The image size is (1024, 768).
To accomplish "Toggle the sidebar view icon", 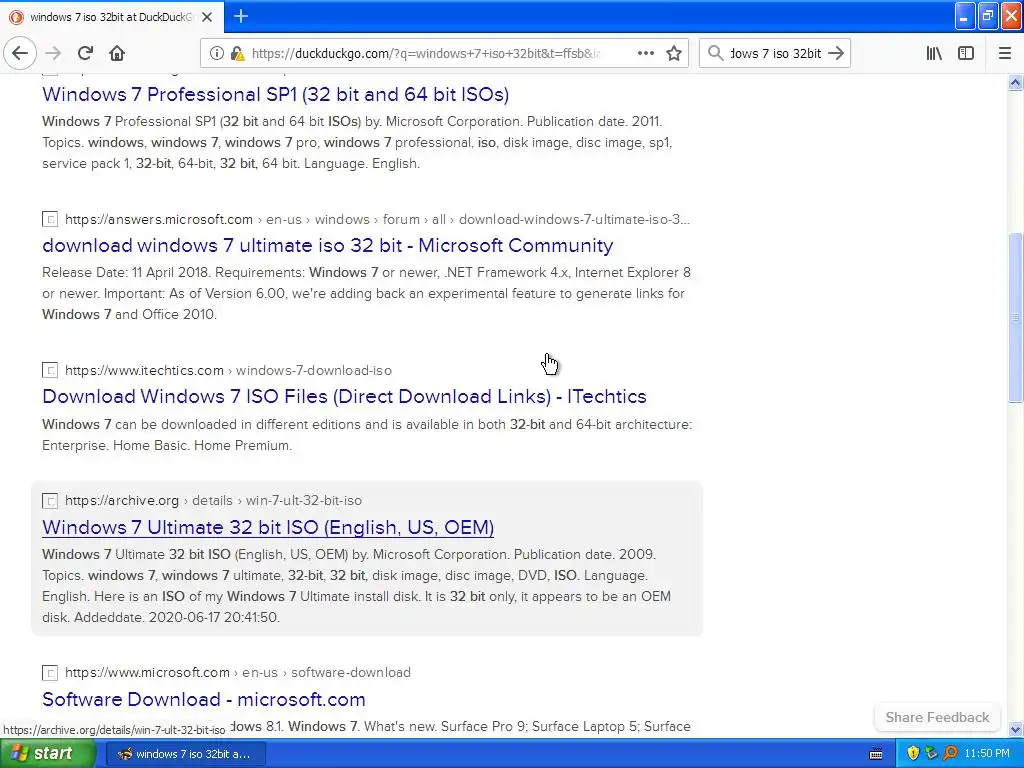I will 966,54.
